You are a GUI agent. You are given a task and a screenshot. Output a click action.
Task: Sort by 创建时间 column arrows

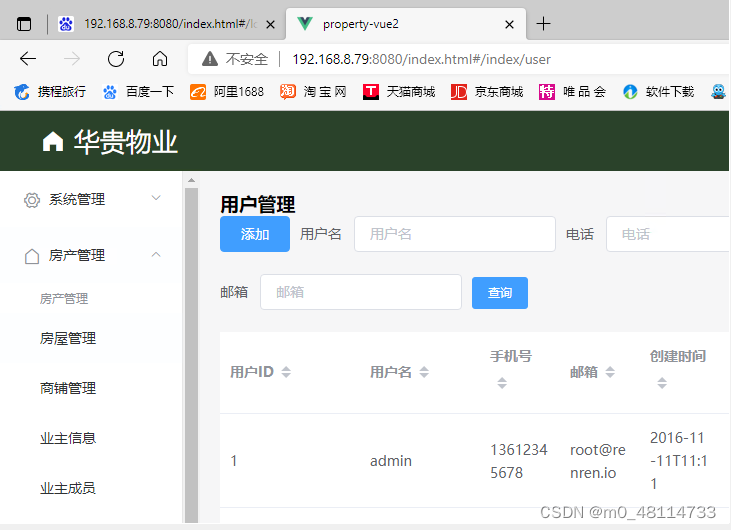pos(662,383)
